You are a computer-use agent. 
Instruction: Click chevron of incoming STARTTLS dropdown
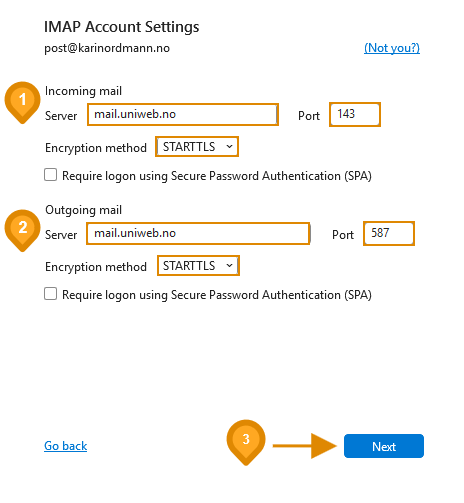pyautogui.click(x=229, y=146)
